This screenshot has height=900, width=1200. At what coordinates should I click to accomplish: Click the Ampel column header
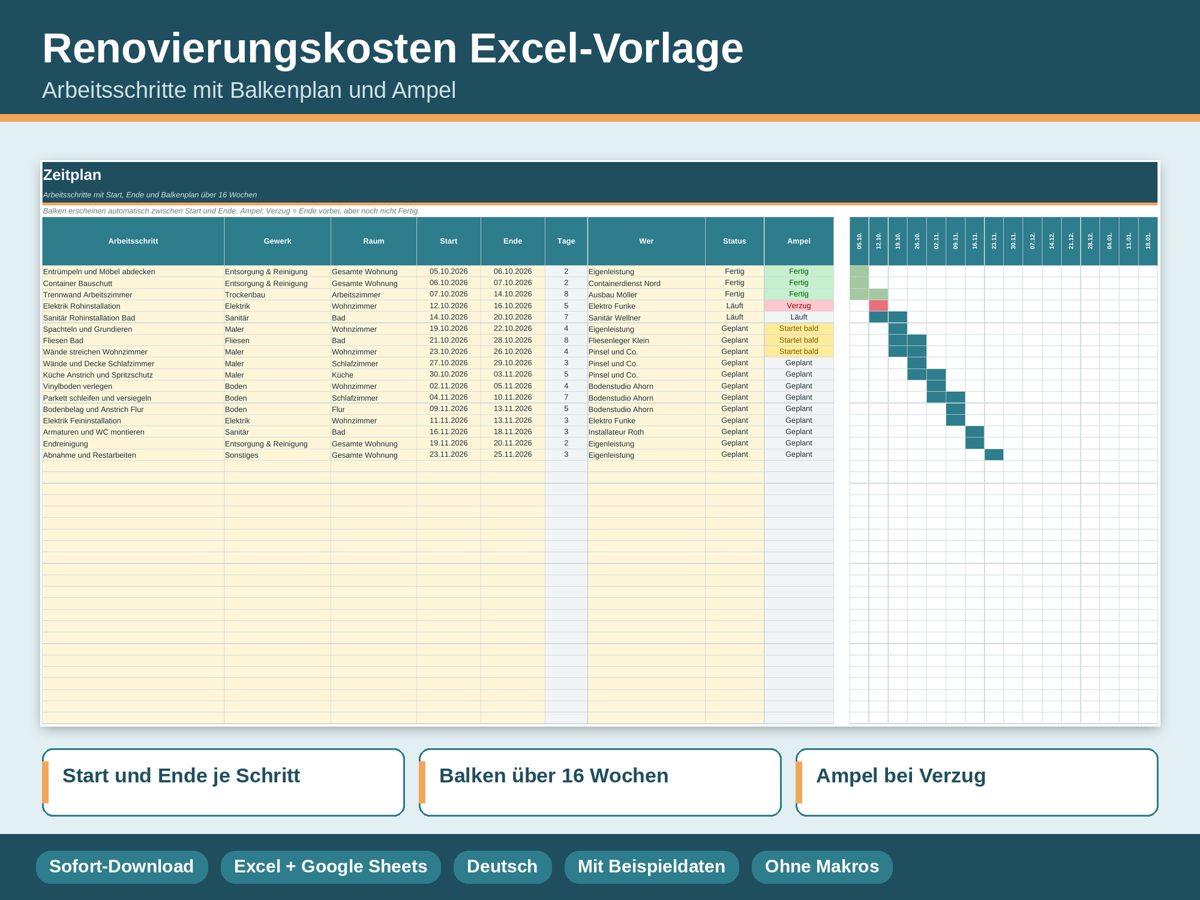[799, 241]
